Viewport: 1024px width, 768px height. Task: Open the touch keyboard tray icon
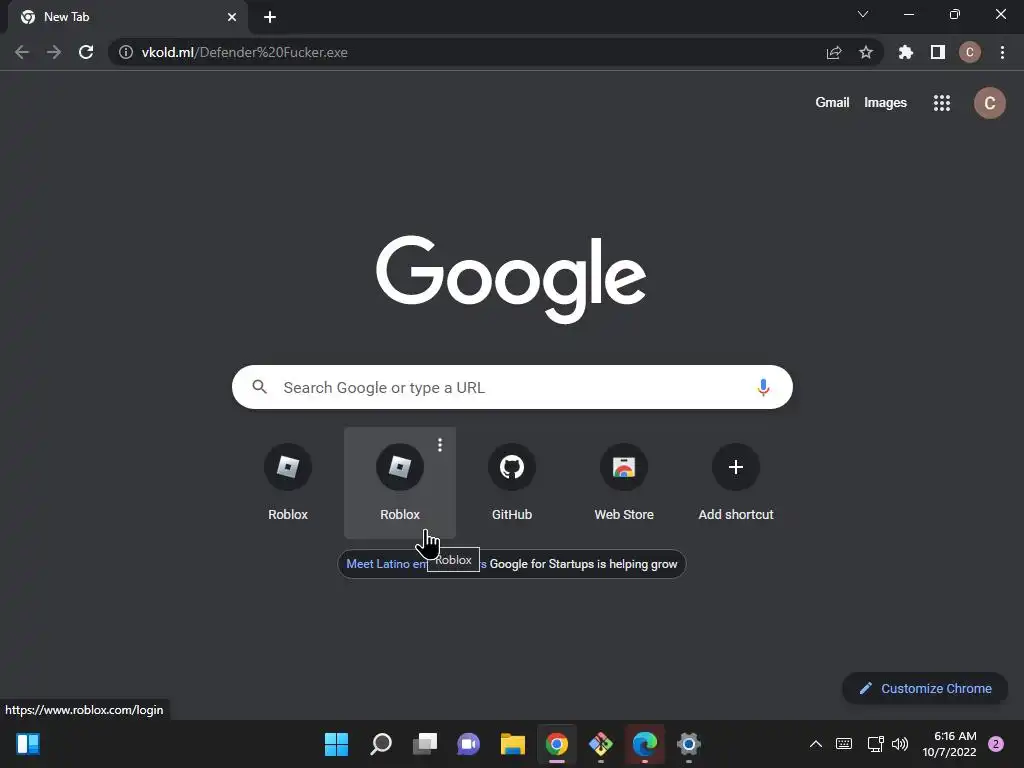click(x=844, y=744)
